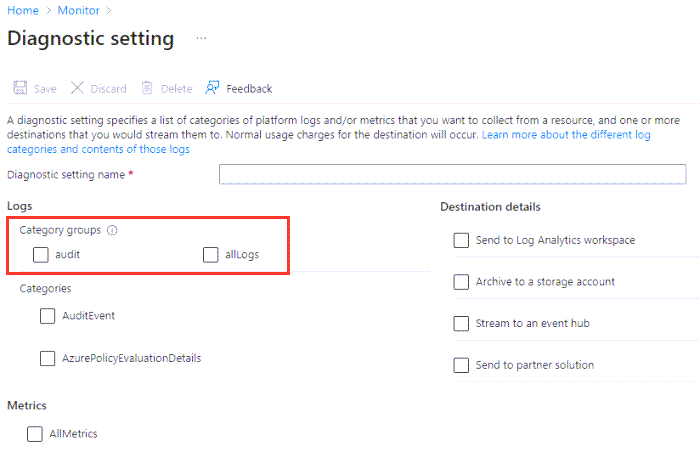Click the Category groups info icon
Screen dimensions: 700x463
pyautogui.click(x=112, y=230)
